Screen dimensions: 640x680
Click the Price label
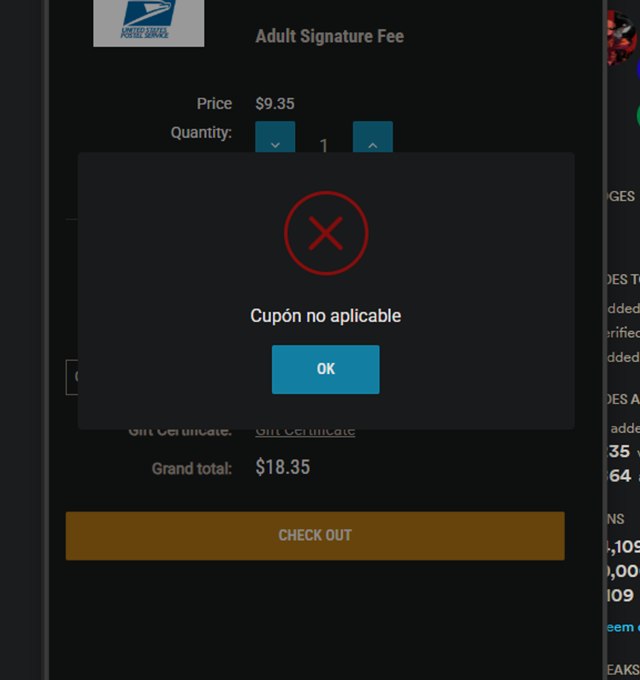[x=214, y=104]
